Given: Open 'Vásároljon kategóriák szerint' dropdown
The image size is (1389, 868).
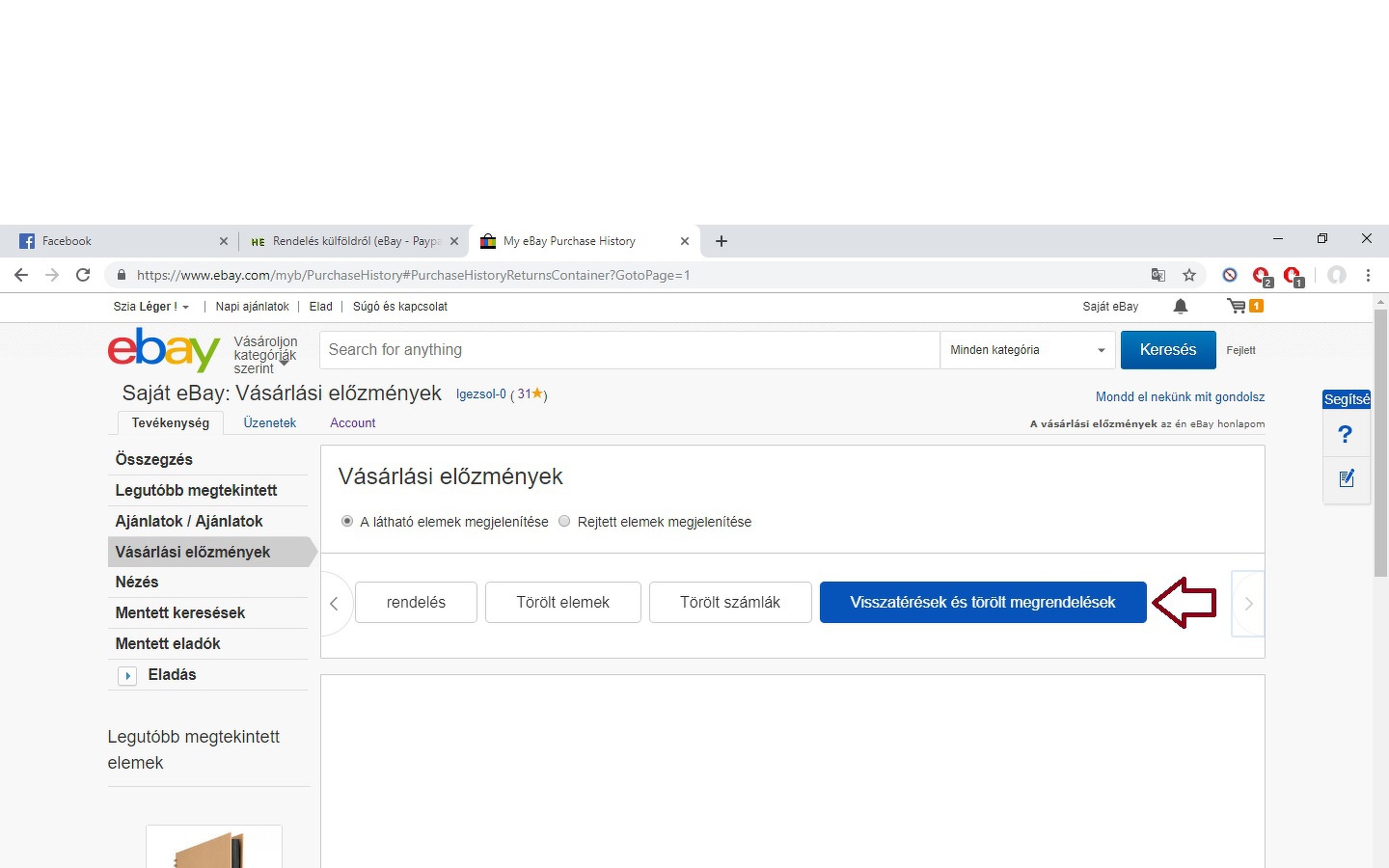Looking at the screenshot, I should 265,355.
